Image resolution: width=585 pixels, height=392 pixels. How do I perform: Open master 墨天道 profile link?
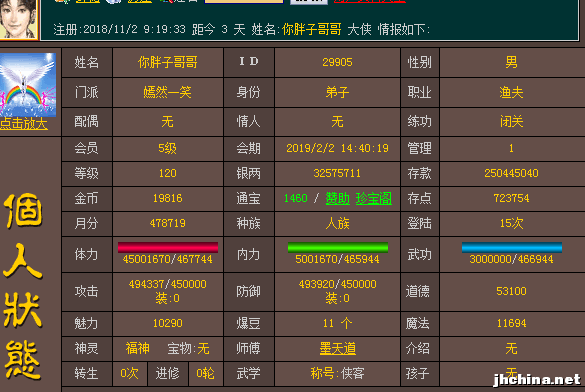pos(338,349)
